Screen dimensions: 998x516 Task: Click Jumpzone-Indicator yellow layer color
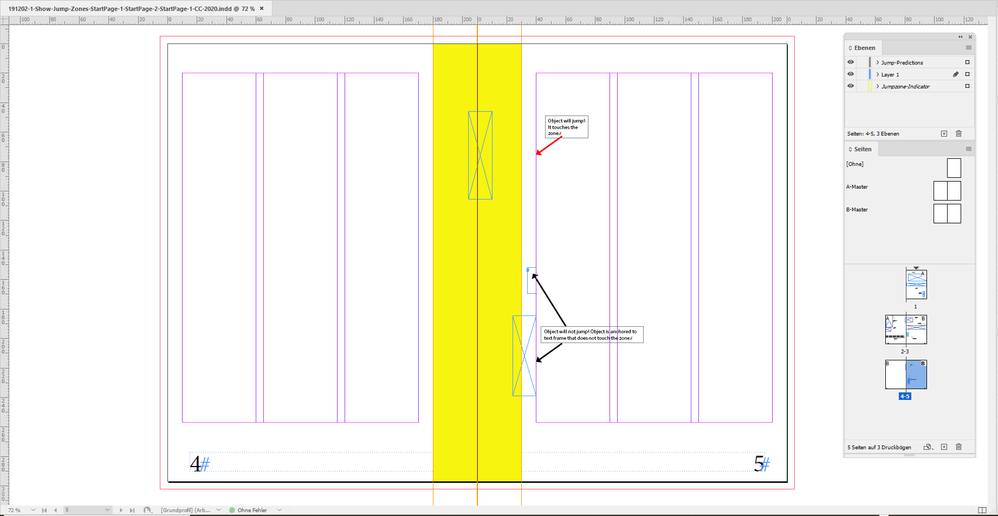click(x=869, y=86)
